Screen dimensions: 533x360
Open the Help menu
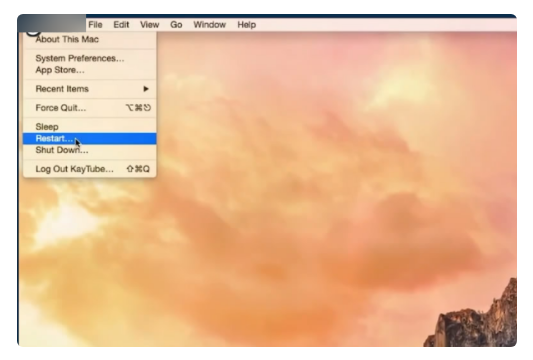[x=246, y=25]
